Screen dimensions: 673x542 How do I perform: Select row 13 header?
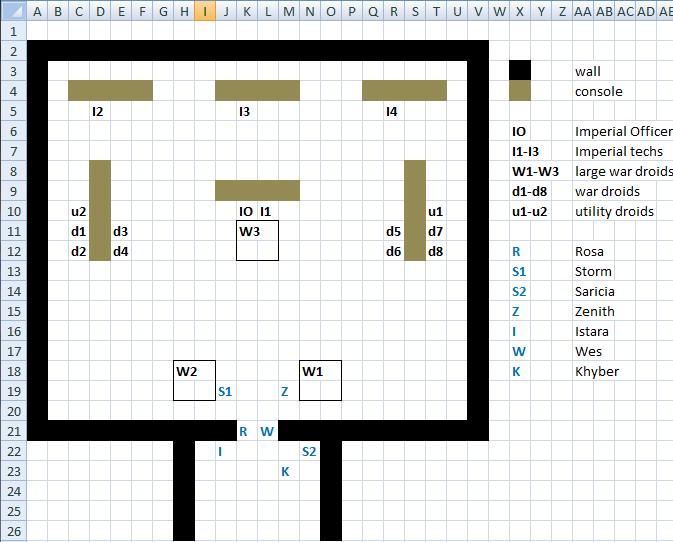coord(13,272)
